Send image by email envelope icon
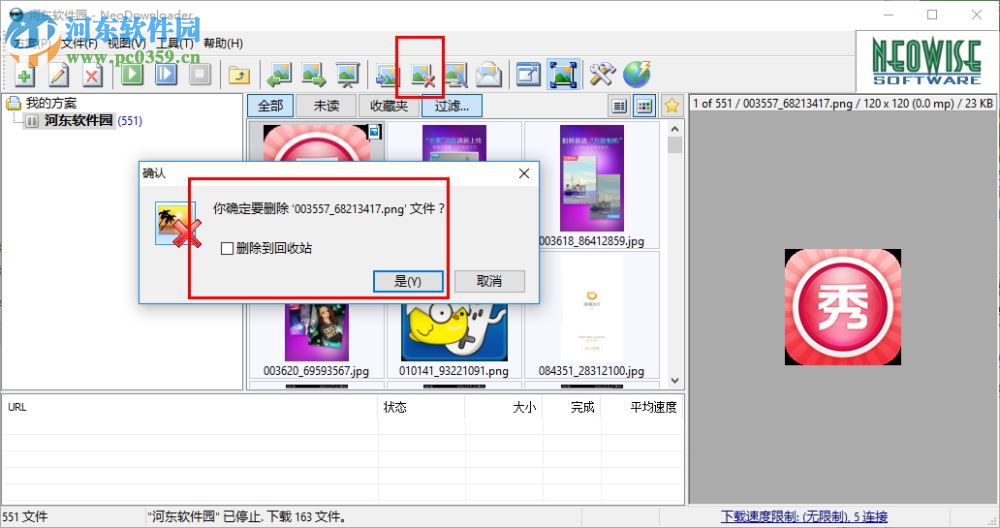The image size is (1000, 528). click(x=489, y=75)
